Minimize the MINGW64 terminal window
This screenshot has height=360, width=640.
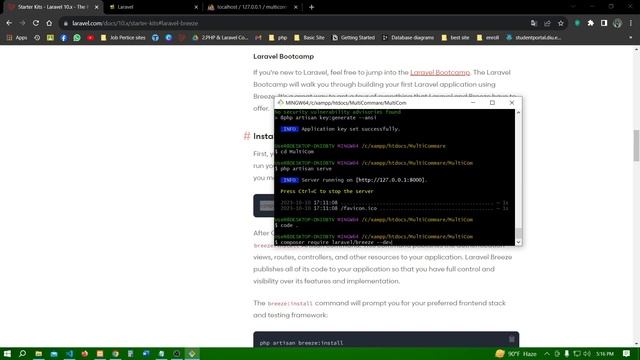pos(473,103)
